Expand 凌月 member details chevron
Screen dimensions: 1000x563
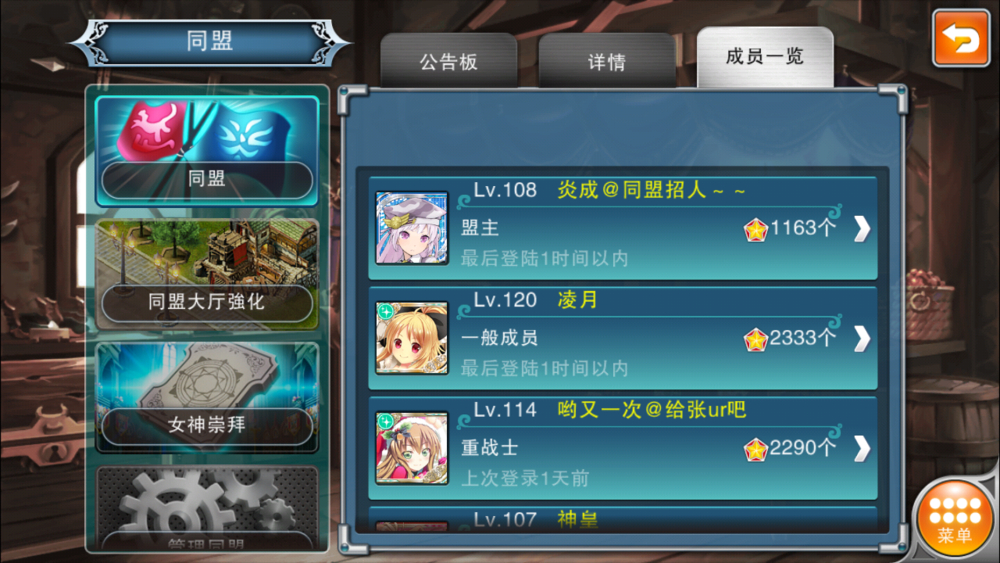(x=862, y=339)
